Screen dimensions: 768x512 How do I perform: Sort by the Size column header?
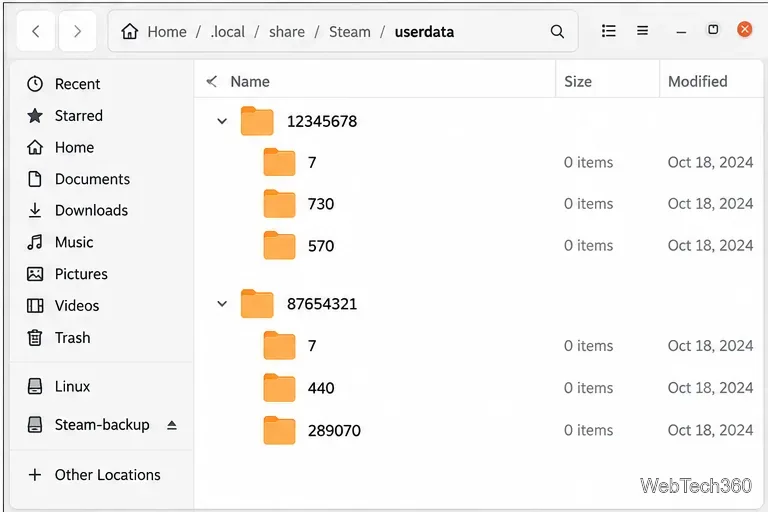pos(578,81)
